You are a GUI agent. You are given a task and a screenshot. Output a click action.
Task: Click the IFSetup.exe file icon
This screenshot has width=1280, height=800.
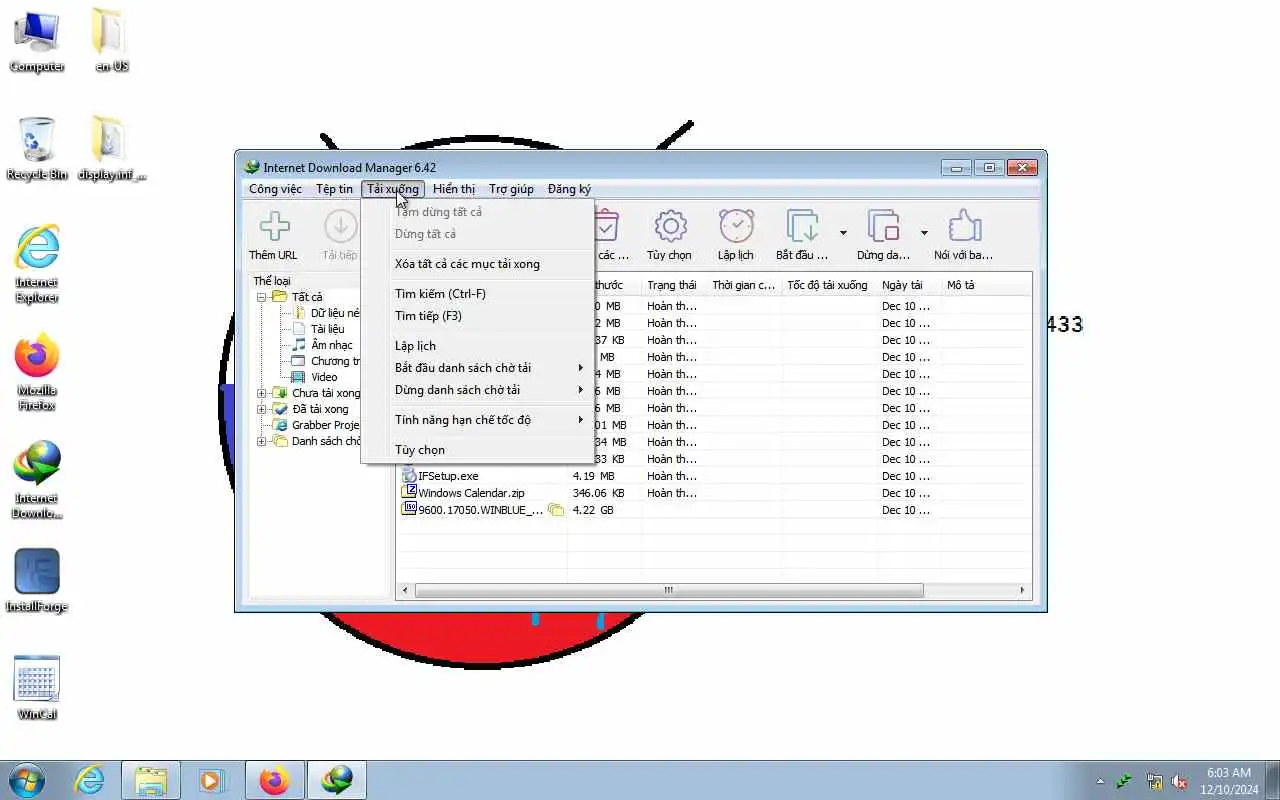point(409,476)
